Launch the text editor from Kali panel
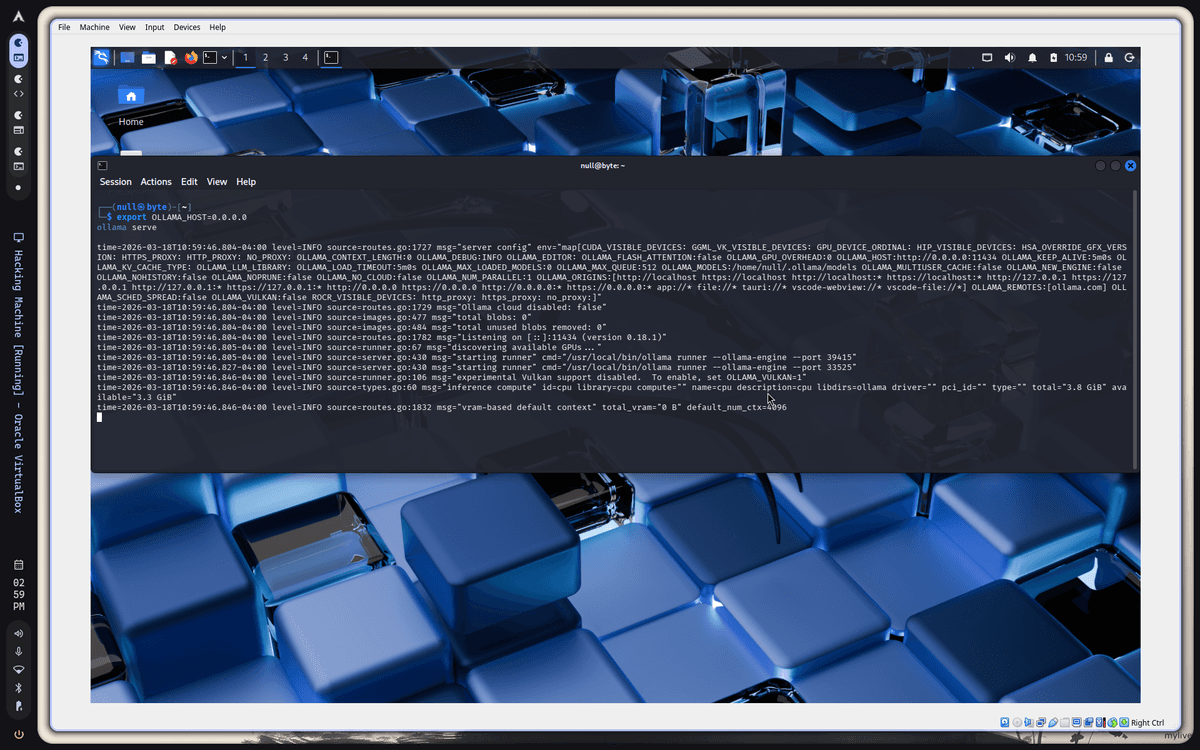The width and height of the screenshot is (1200, 750). [x=171, y=58]
